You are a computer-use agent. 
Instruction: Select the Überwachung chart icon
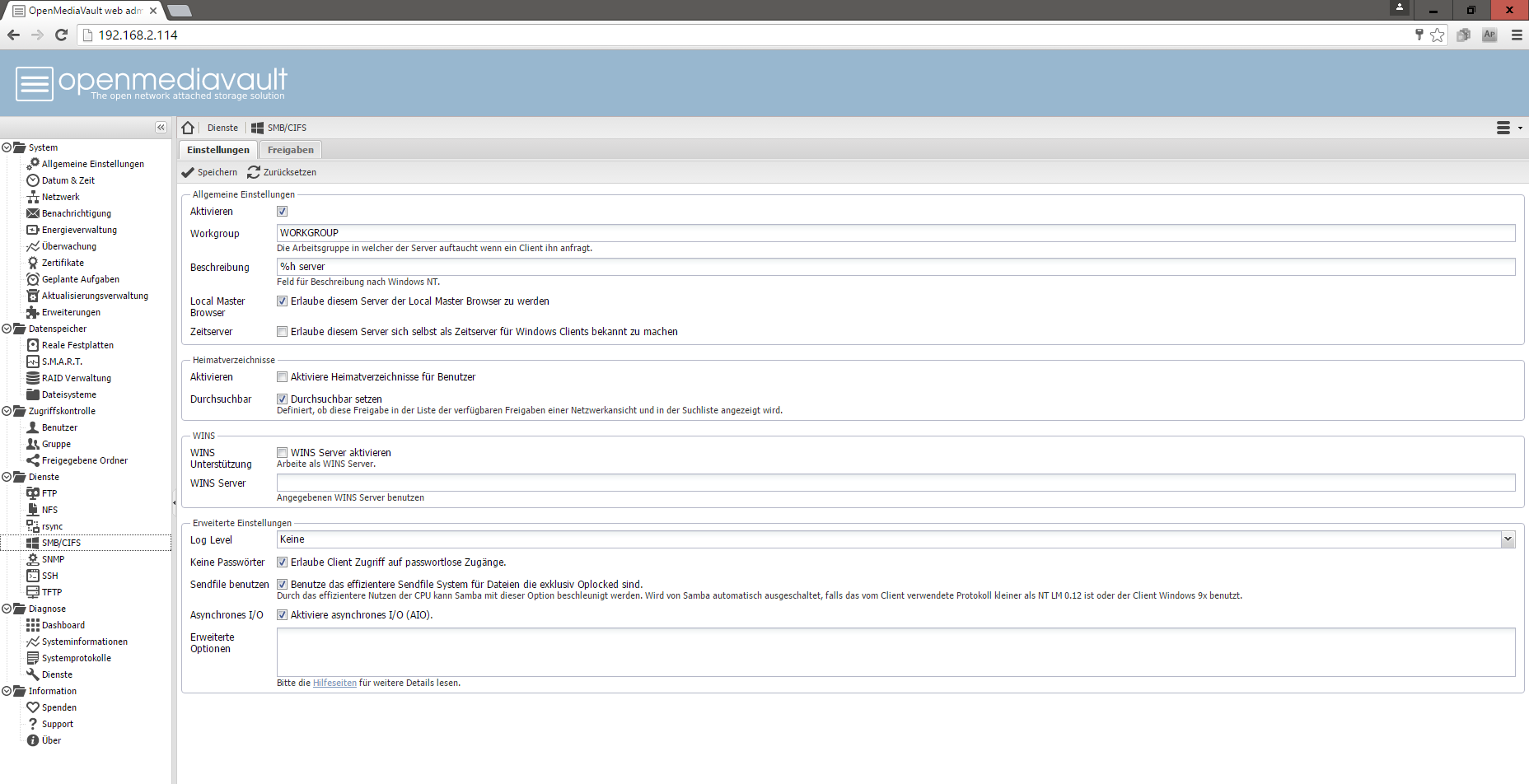click(x=33, y=246)
